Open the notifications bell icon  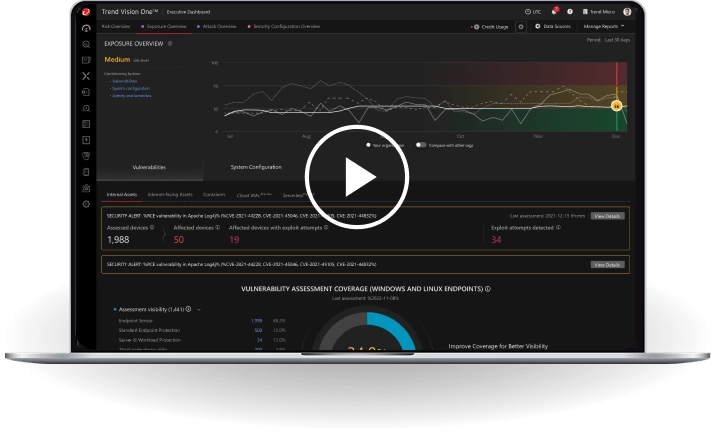554,12
